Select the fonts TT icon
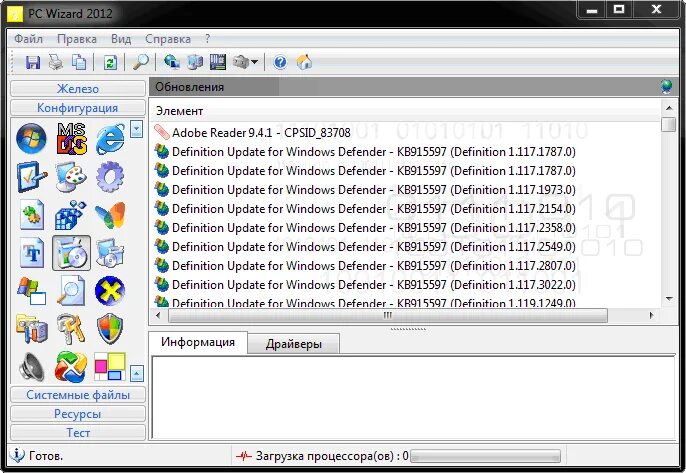 pyautogui.click(x=32, y=253)
